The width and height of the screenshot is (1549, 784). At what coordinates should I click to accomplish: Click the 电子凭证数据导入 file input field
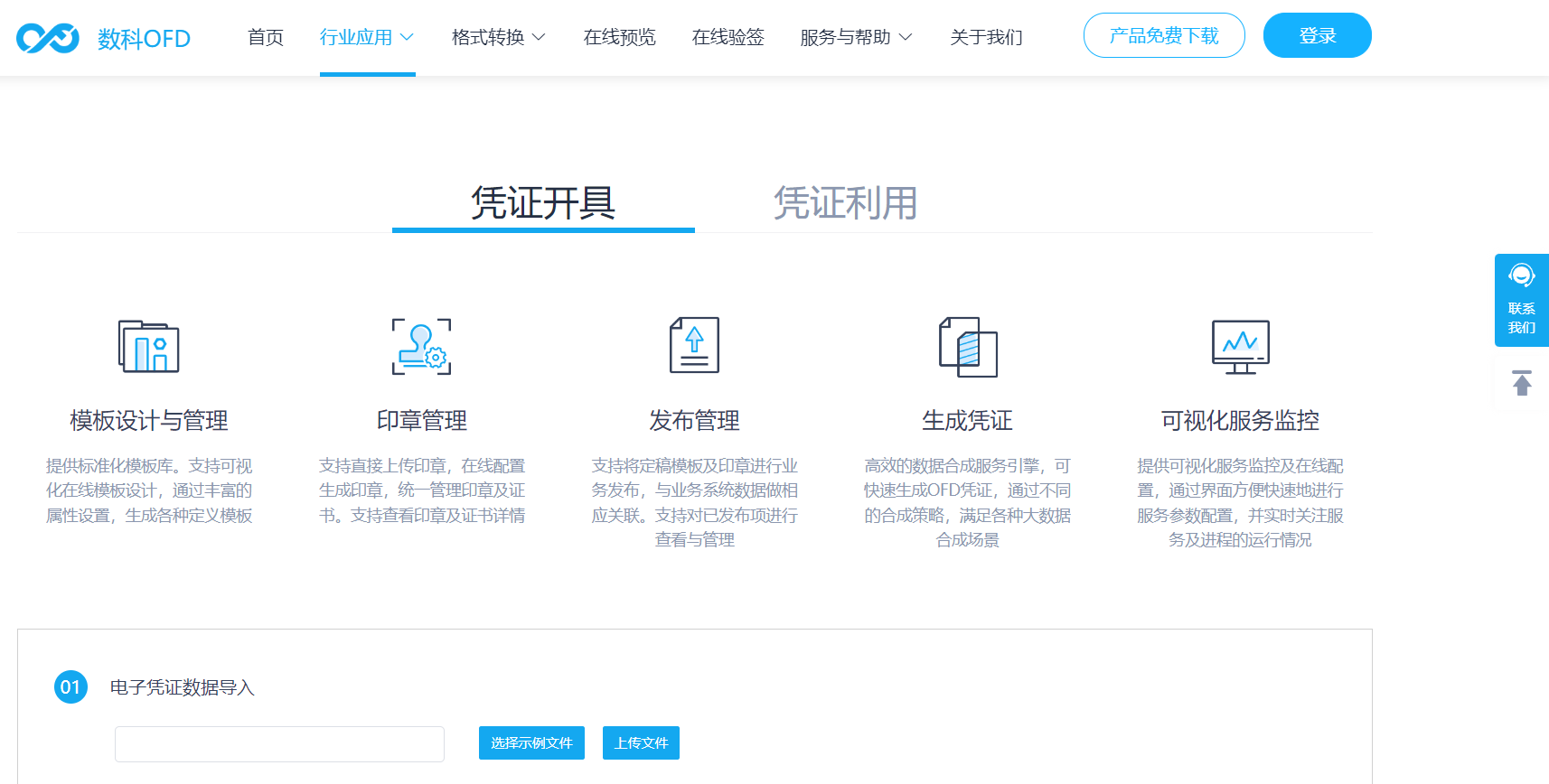[279, 744]
